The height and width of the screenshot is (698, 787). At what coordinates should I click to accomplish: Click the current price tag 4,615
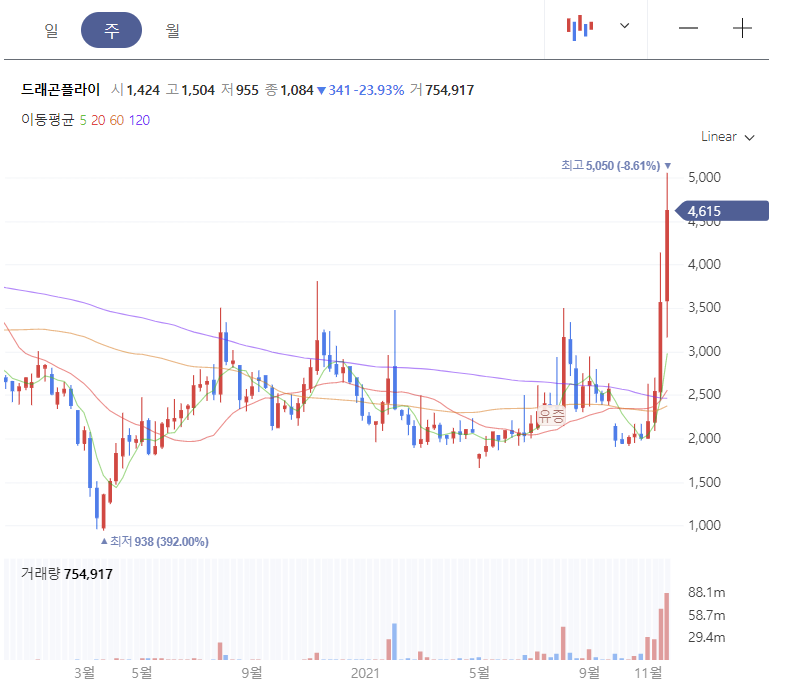click(722, 211)
